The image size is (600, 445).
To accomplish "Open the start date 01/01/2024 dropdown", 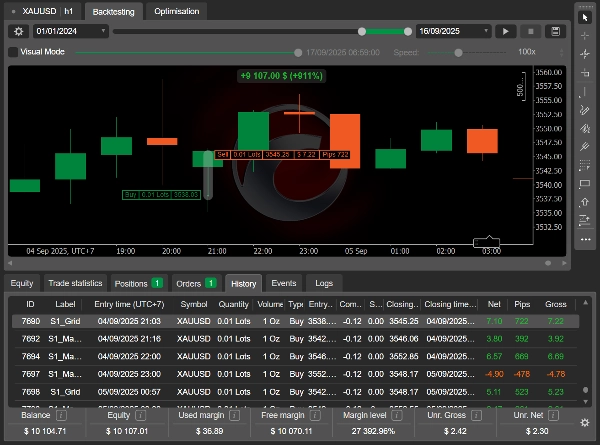I will coord(71,31).
